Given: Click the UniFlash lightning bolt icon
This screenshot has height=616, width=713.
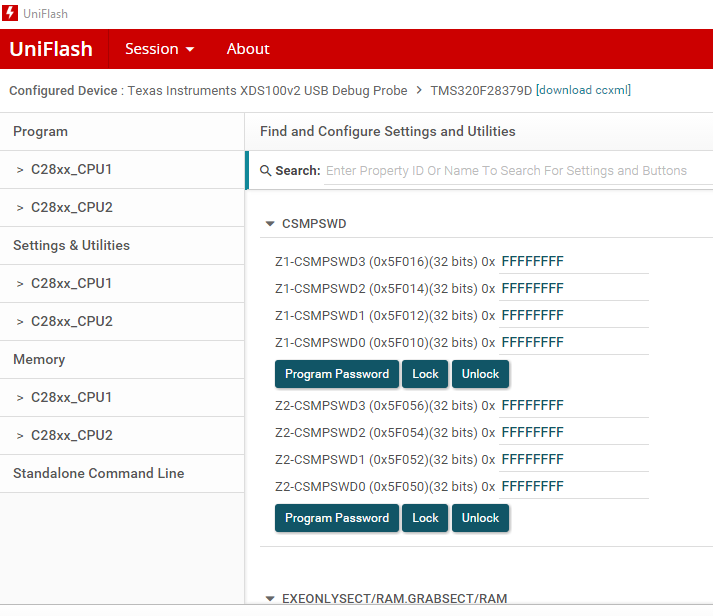Looking at the screenshot, I should (11, 14).
